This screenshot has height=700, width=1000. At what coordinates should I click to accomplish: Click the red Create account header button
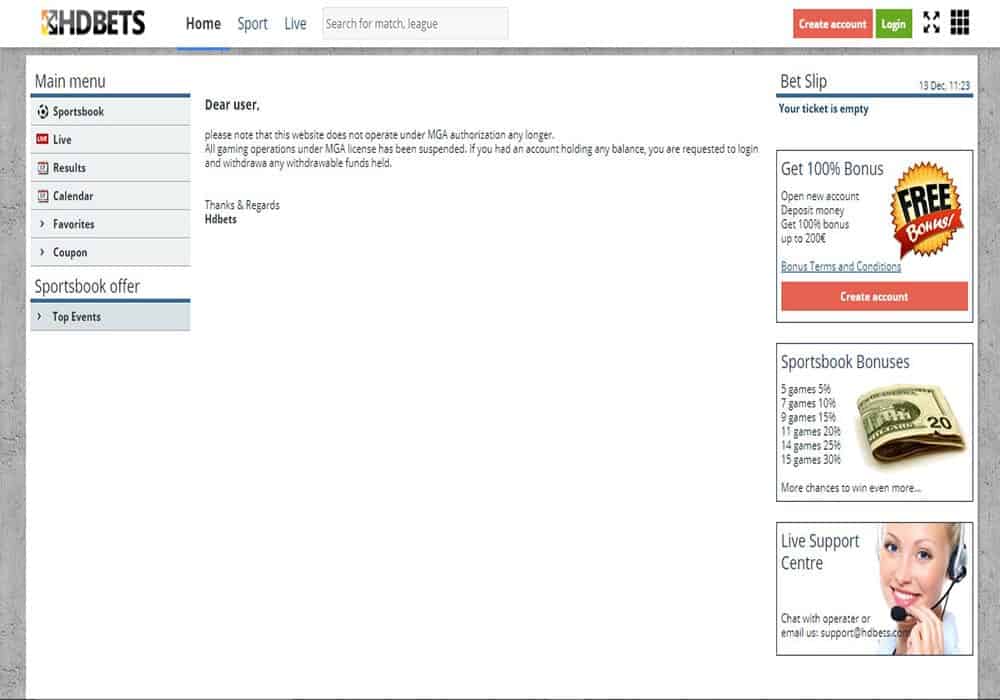tap(832, 24)
